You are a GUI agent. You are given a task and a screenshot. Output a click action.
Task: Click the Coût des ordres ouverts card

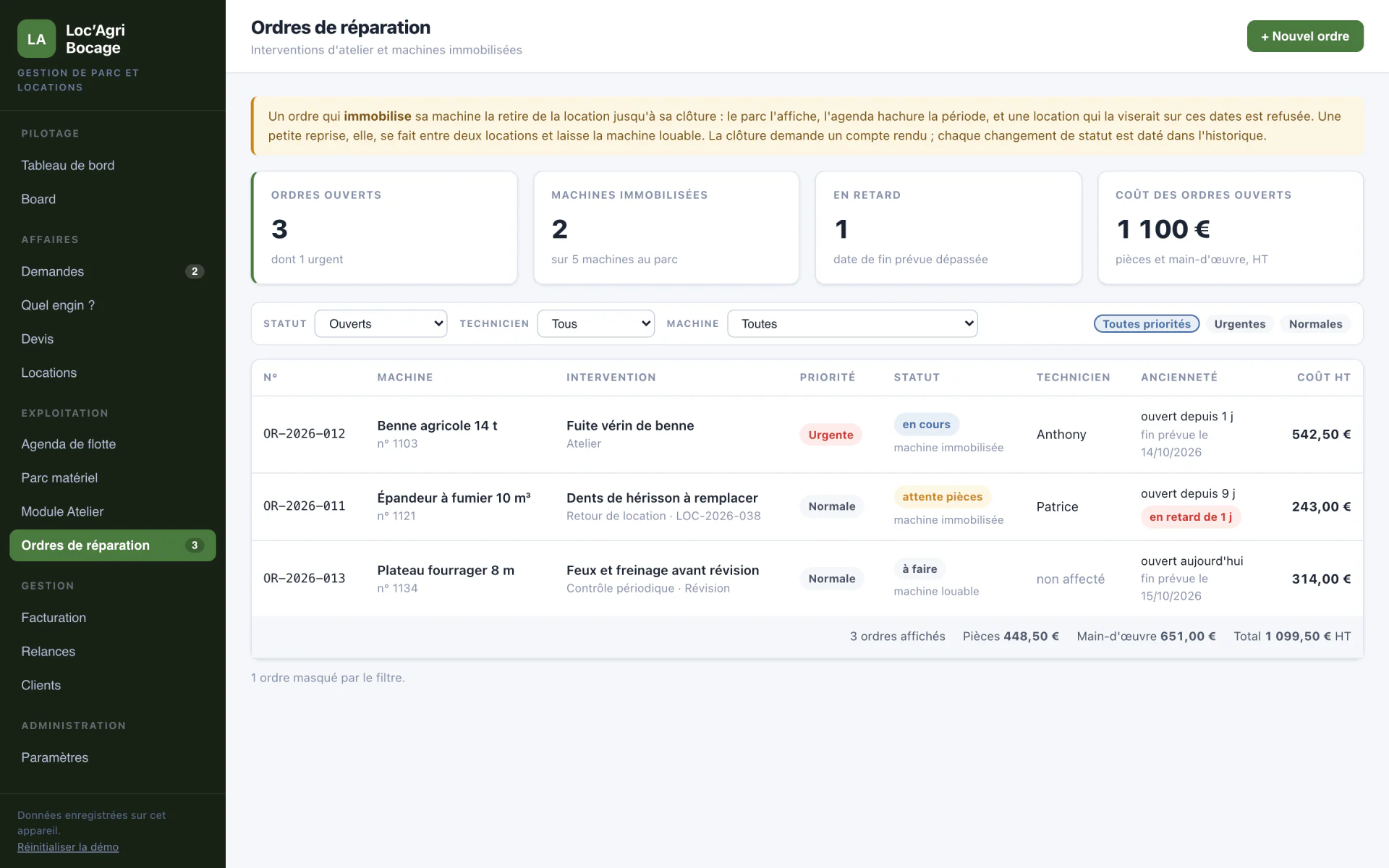(1231, 227)
